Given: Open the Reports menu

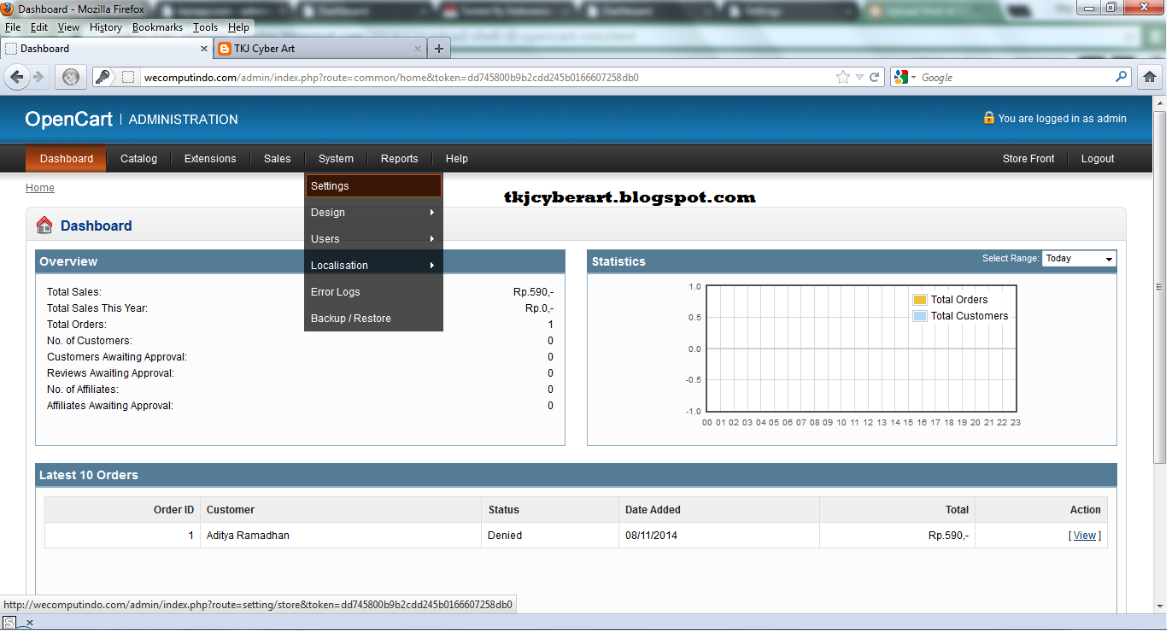Looking at the screenshot, I should point(399,158).
